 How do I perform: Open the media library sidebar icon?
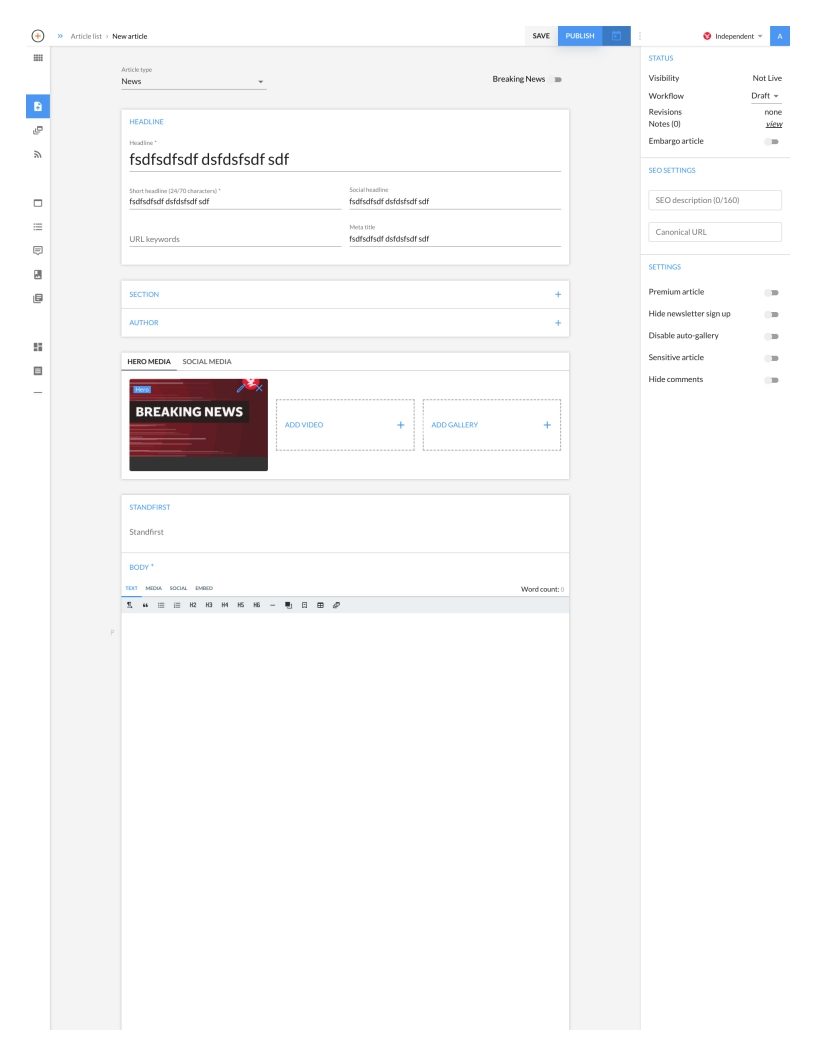[x=38, y=130]
